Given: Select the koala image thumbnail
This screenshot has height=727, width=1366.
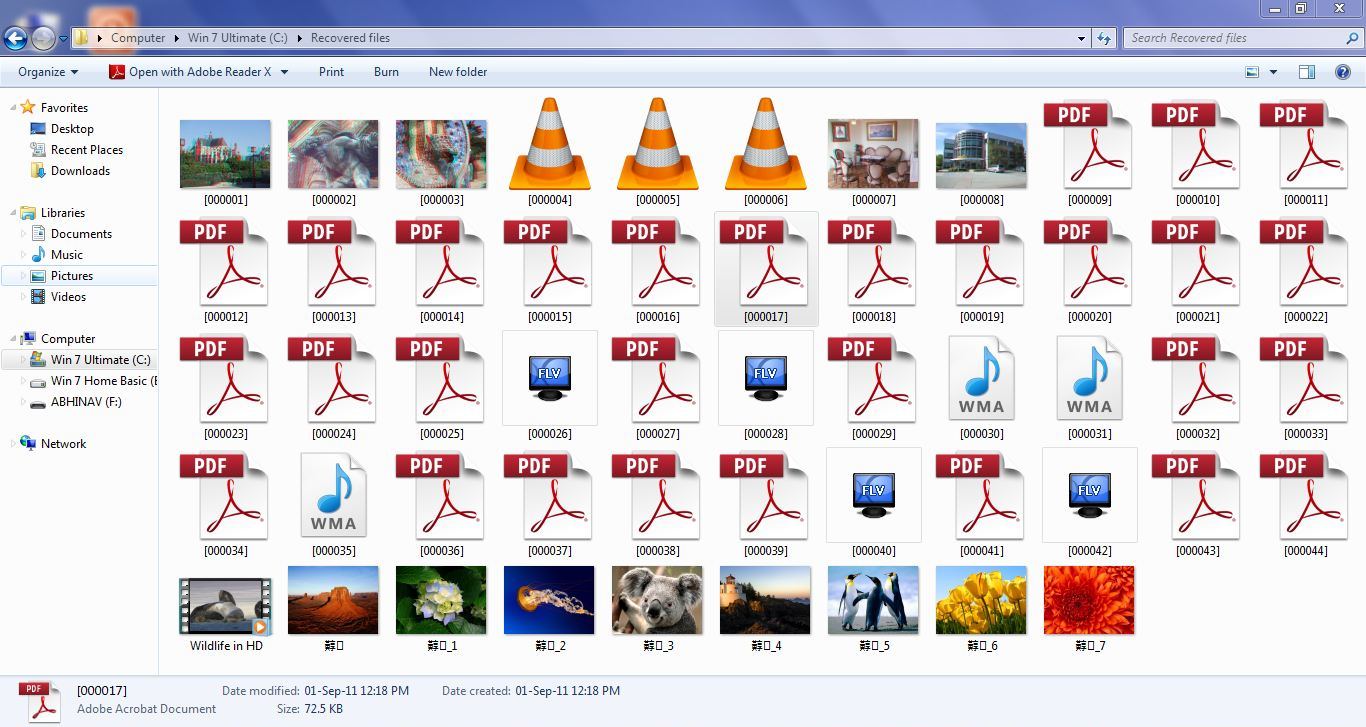Looking at the screenshot, I should [657, 600].
